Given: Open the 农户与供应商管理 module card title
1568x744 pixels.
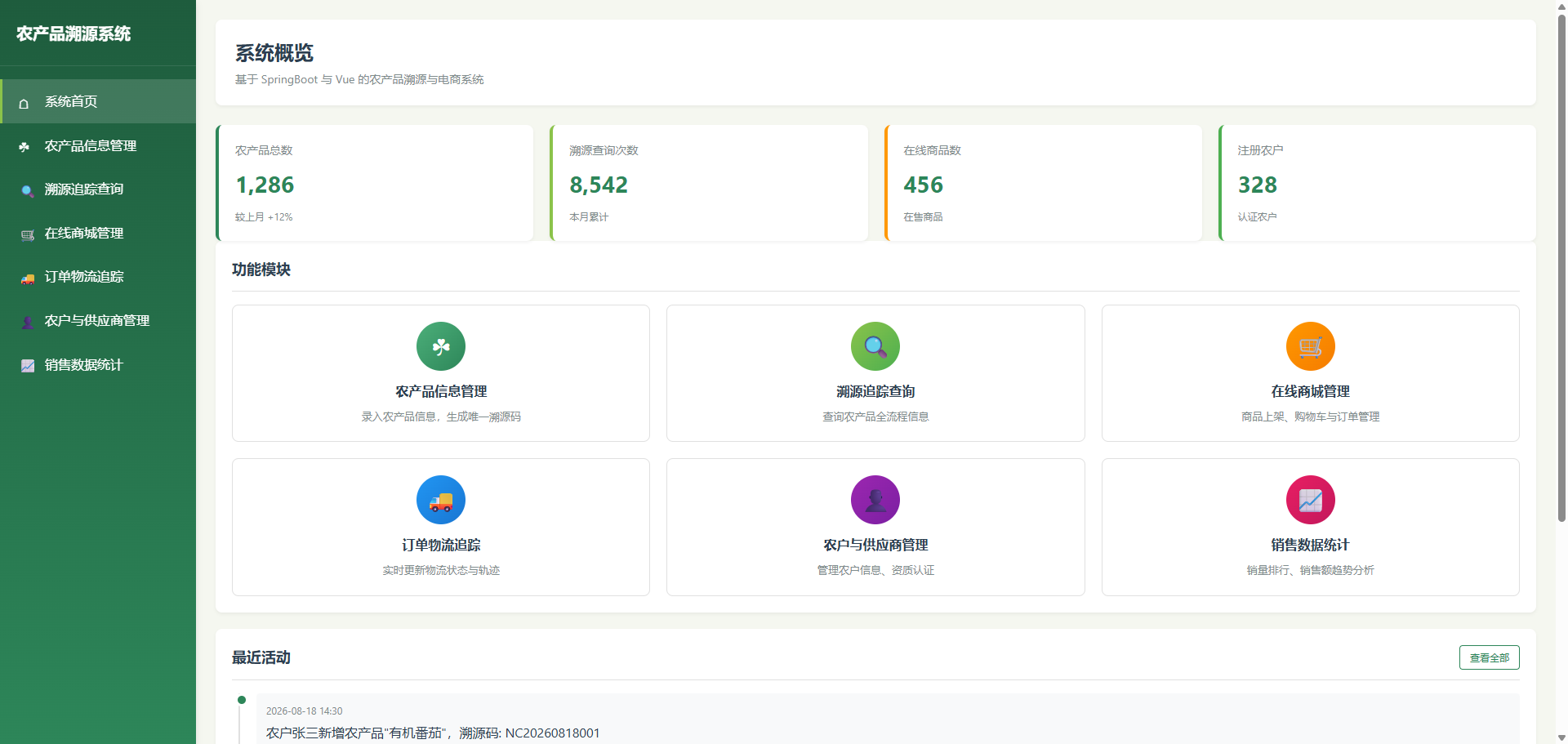Looking at the screenshot, I should (875, 546).
